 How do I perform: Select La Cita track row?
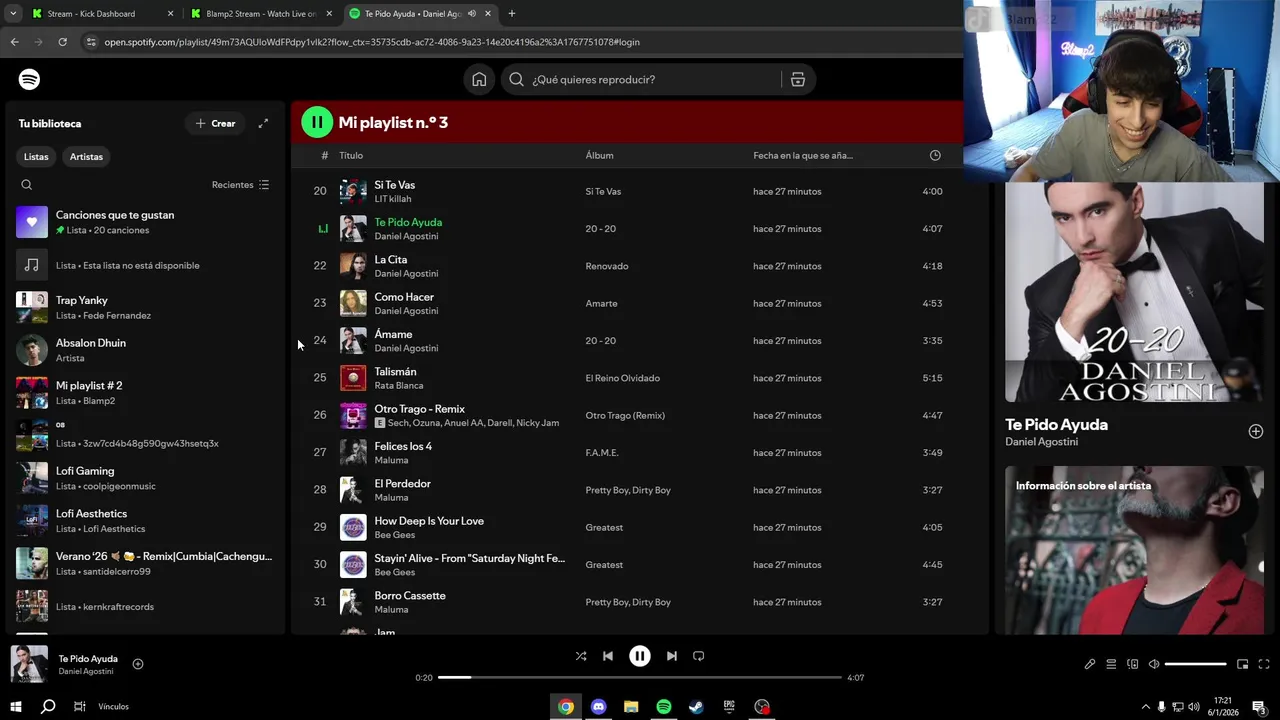(640, 266)
